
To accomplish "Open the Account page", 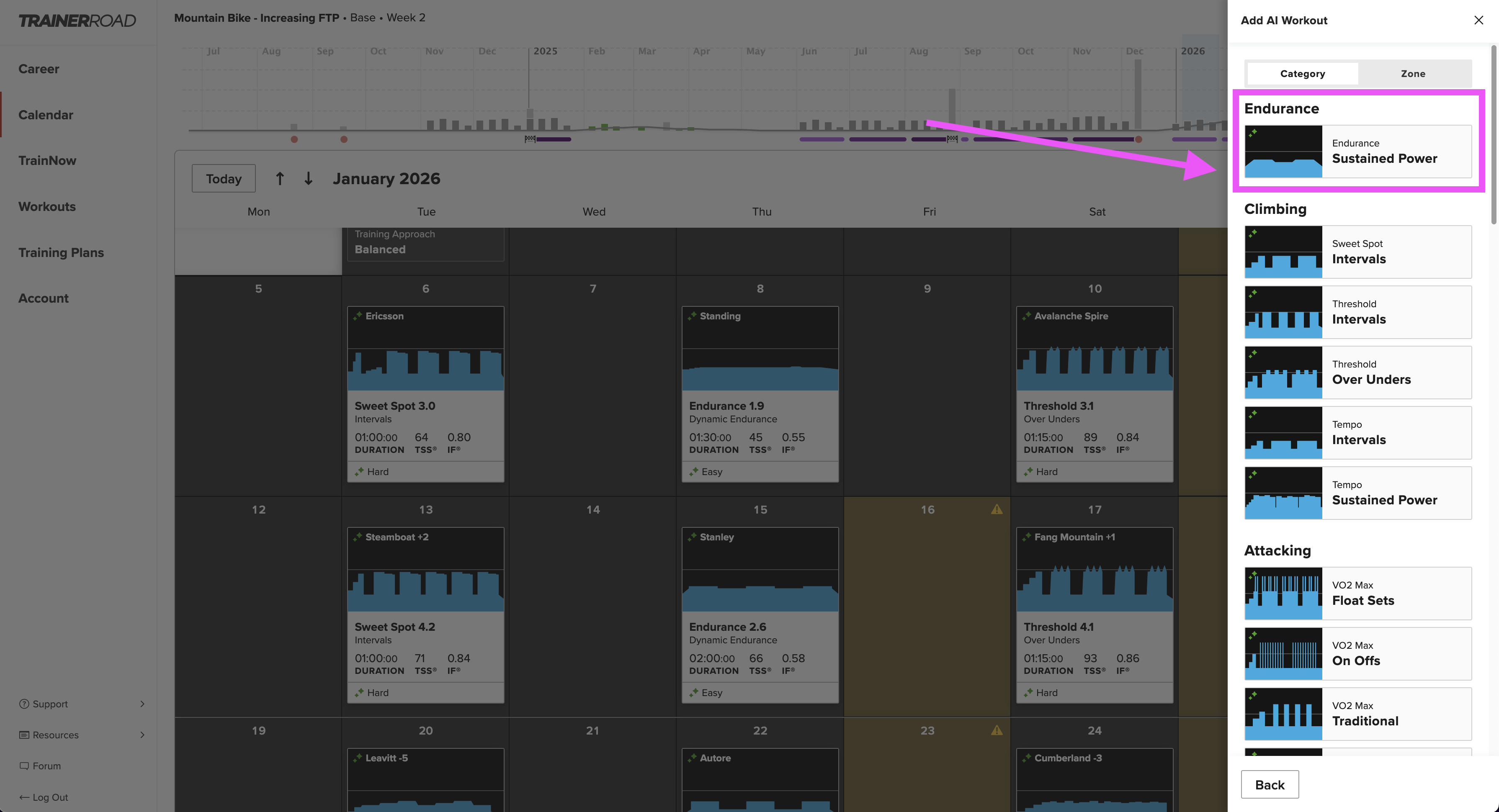I will click(43, 298).
